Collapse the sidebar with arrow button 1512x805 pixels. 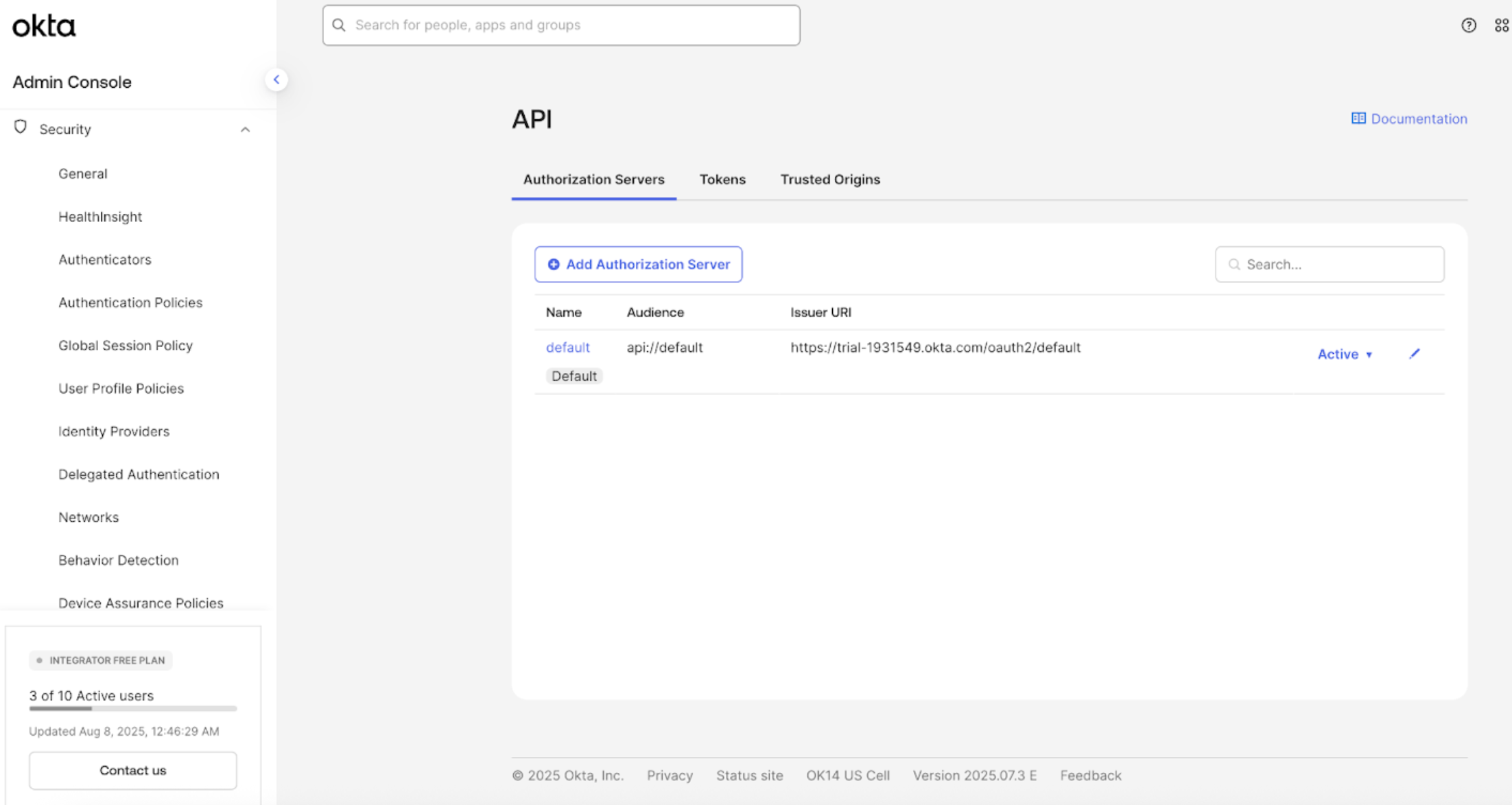coord(276,80)
